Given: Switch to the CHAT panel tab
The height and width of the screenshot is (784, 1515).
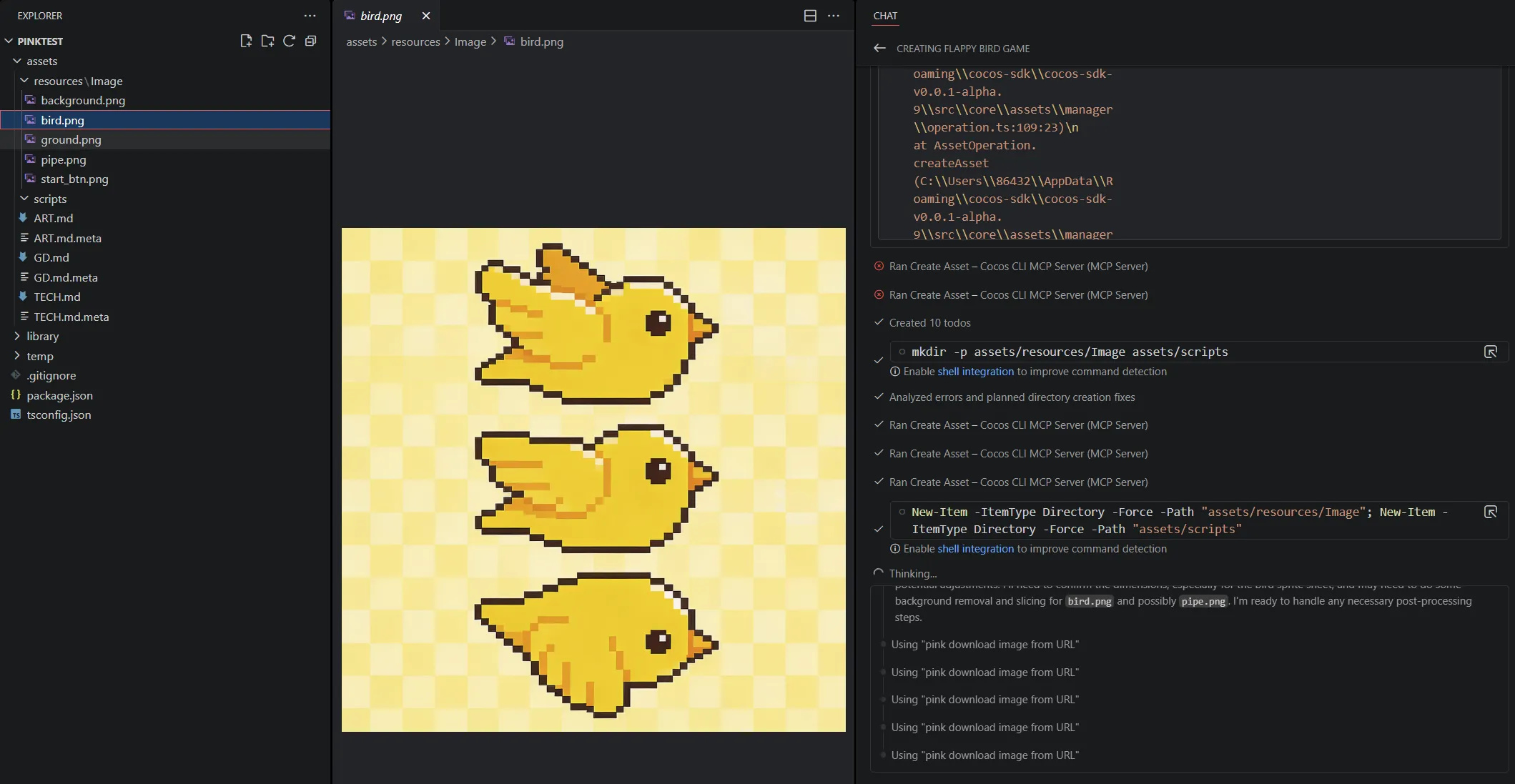Looking at the screenshot, I should pos(885,16).
